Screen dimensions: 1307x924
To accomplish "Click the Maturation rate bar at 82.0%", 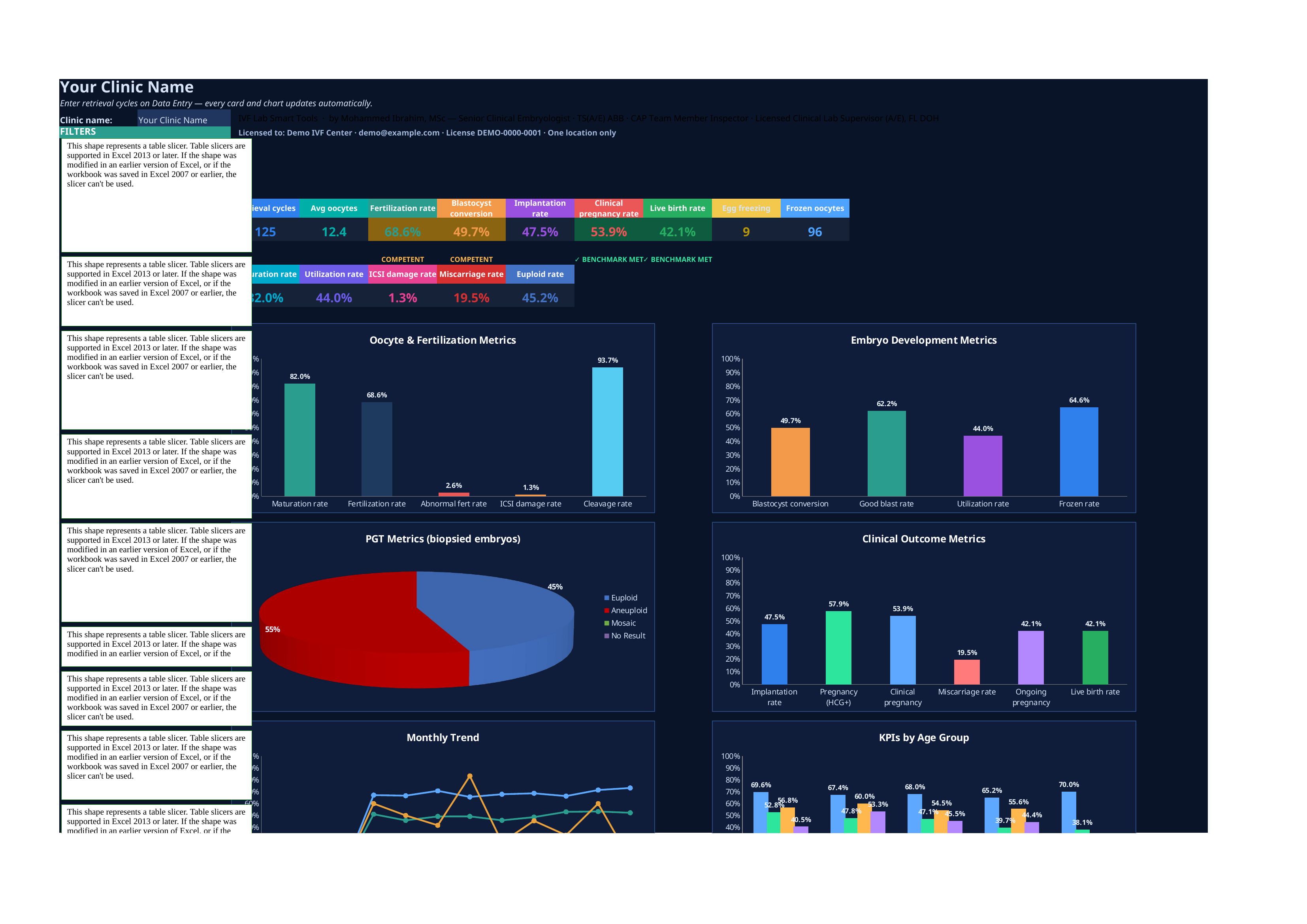I will click(x=299, y=440).
